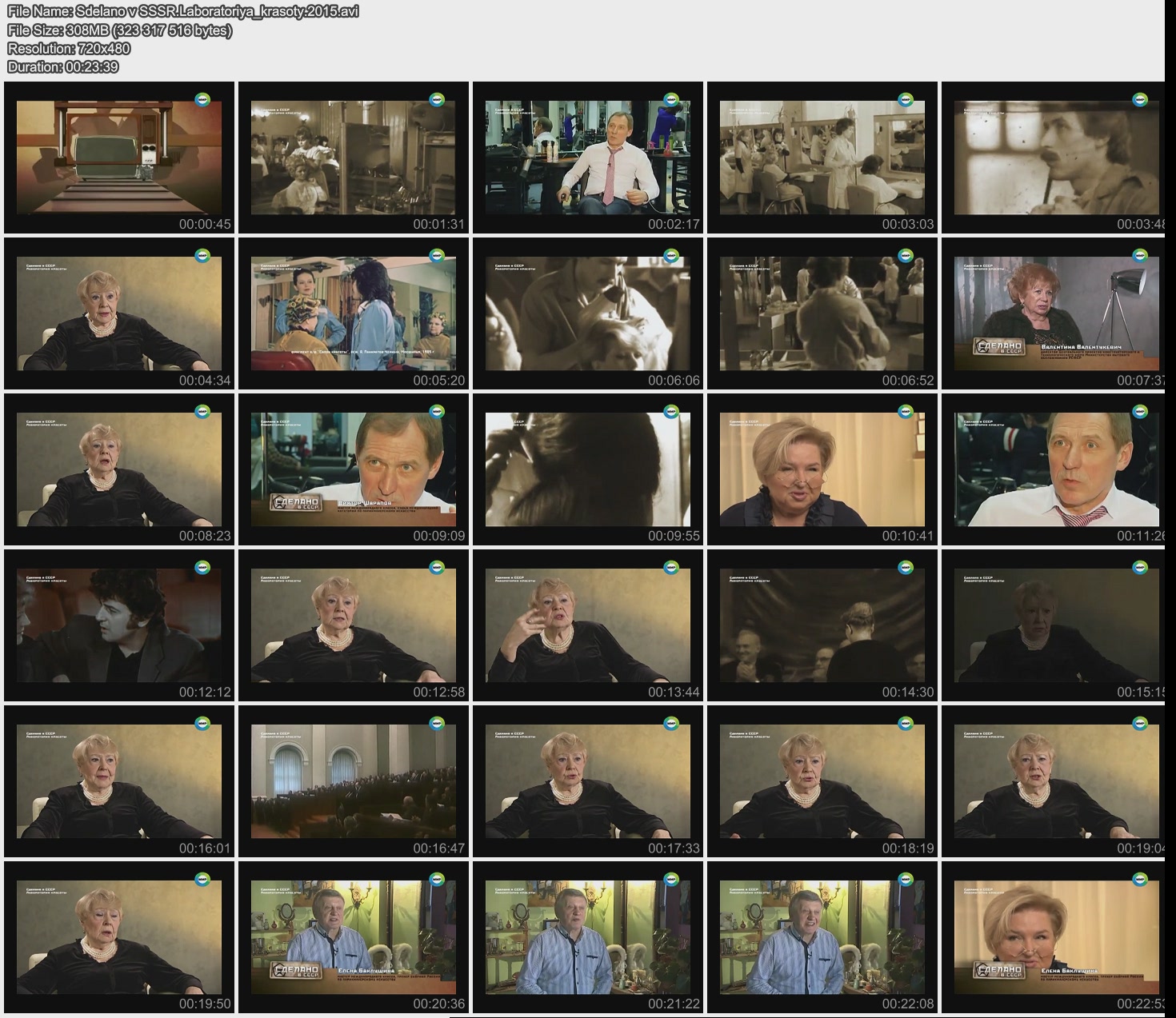Open the thumbnail at 00:12:12
Viewport: 1176px width, 1018px height.
click(119, 625)
